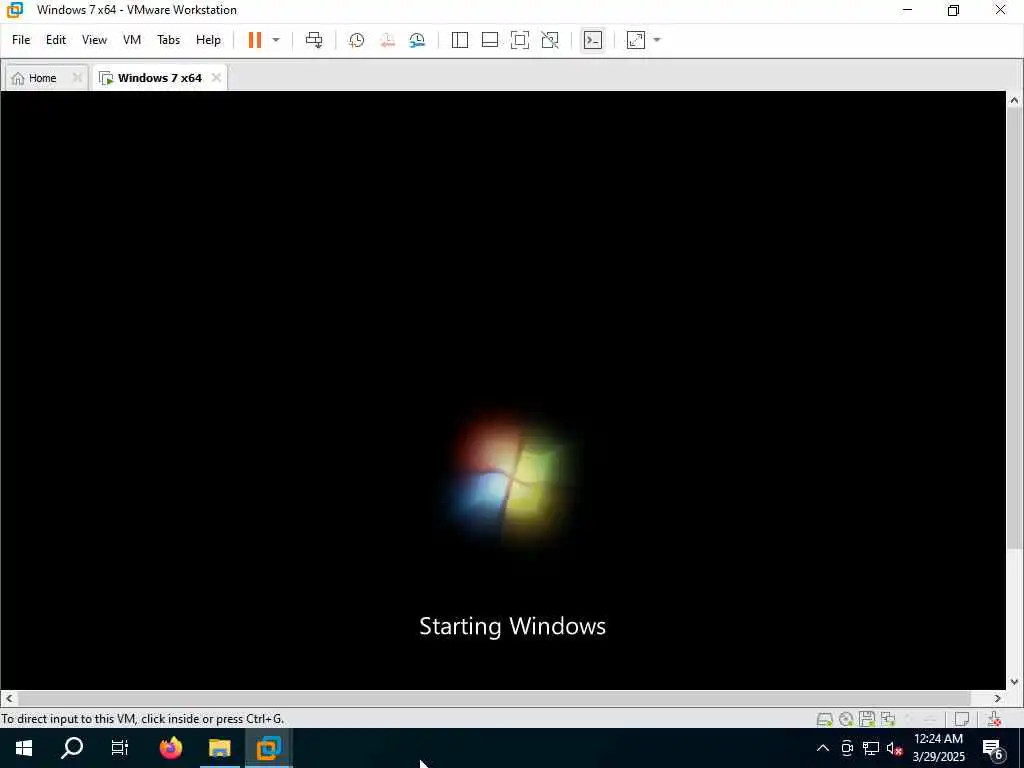Revert the VM to its previous snapshot

387,40
